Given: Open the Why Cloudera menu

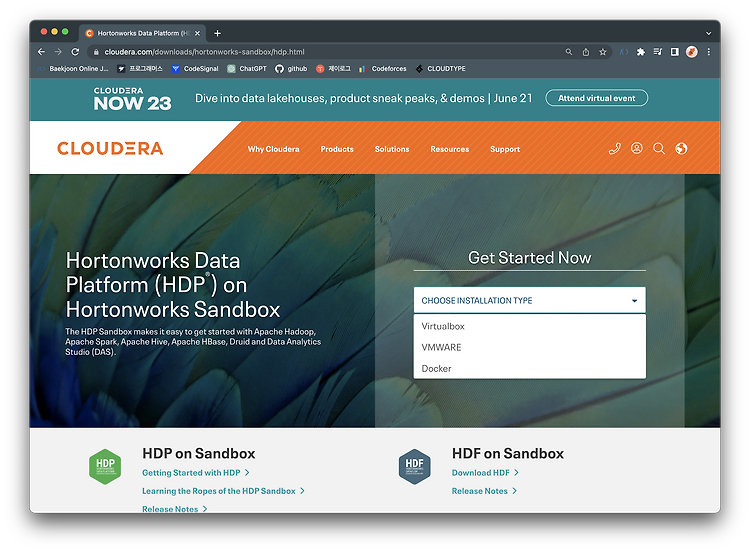Looking at the screenshot, I should coord(273,149).
